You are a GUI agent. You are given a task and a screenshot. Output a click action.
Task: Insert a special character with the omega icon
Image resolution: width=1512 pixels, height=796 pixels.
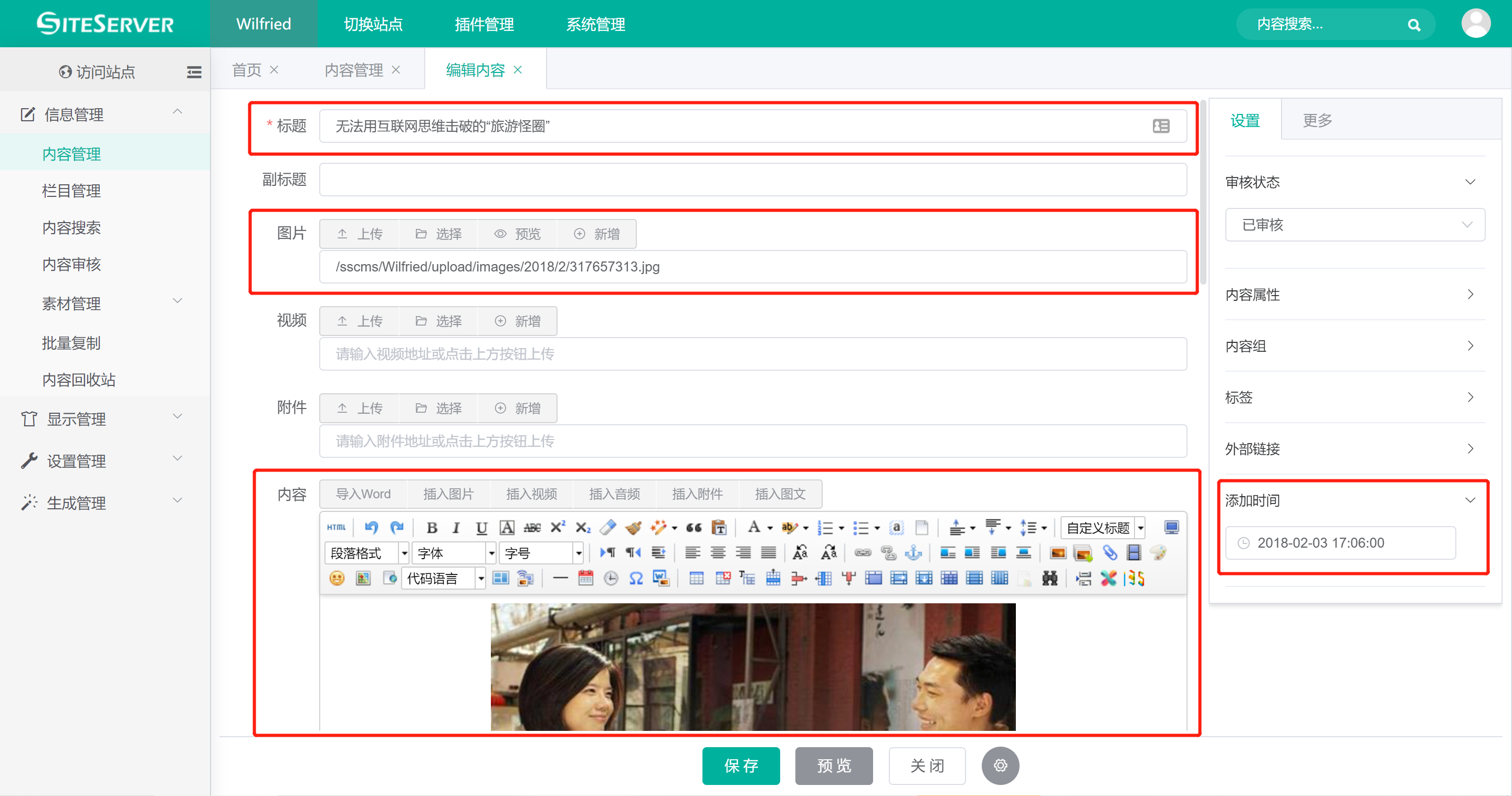click(x=636, y=579)
